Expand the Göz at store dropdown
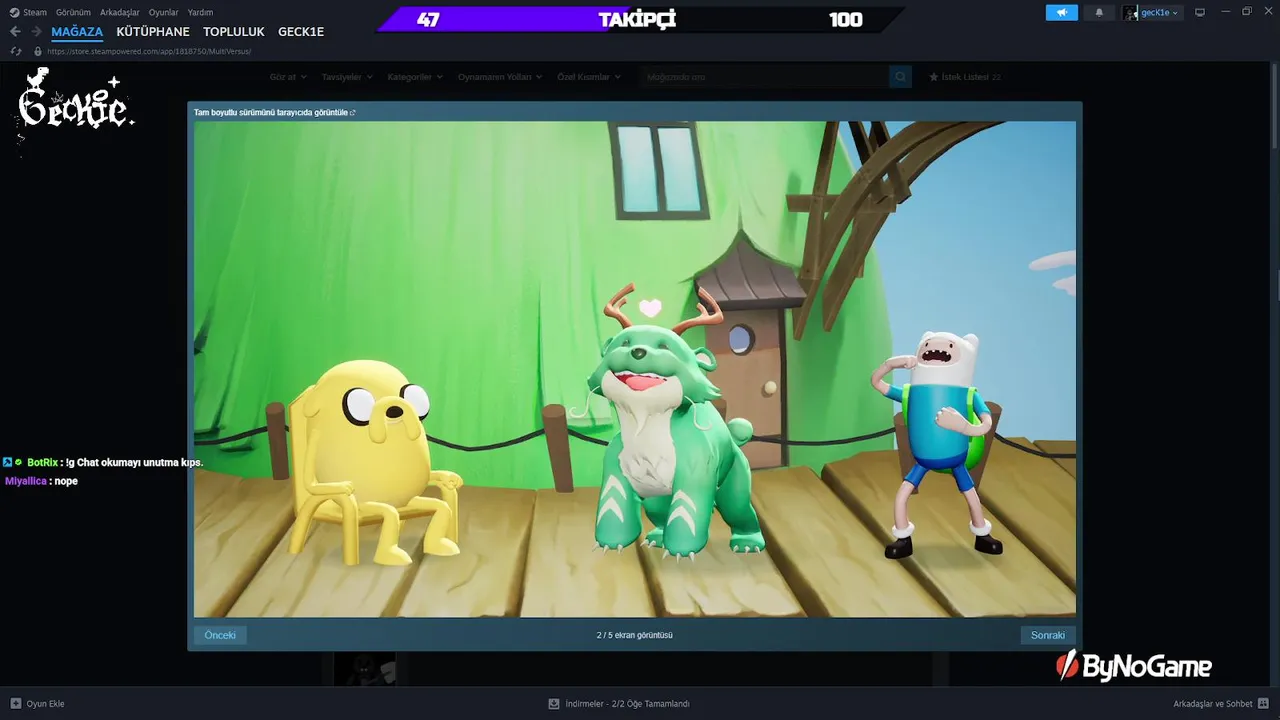 click(287, 77)
